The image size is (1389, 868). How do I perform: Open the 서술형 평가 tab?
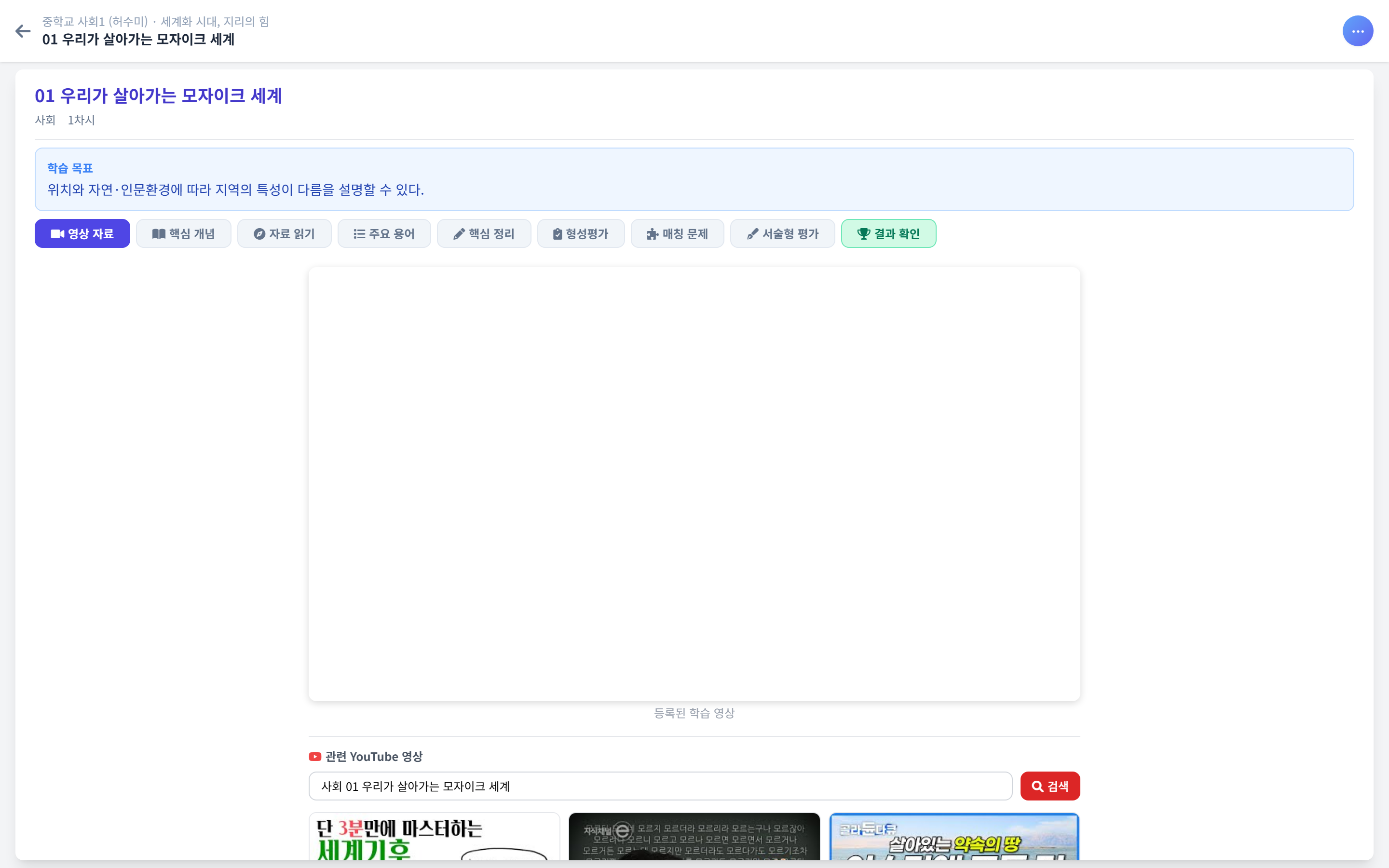782,233
